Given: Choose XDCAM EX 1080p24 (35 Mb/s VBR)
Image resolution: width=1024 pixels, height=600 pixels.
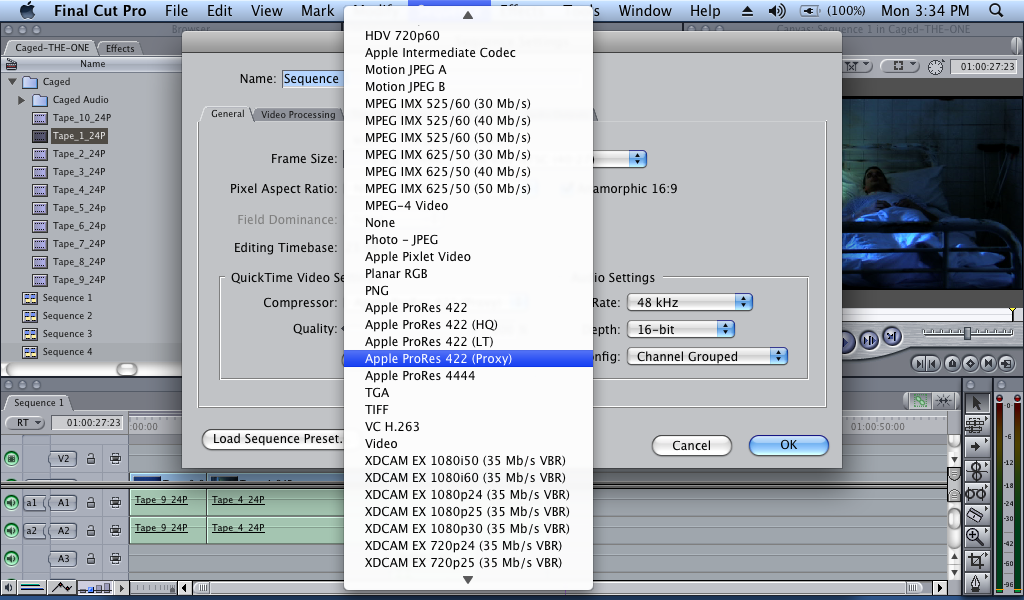Looking at the screenshot, I should click(468, 494).
